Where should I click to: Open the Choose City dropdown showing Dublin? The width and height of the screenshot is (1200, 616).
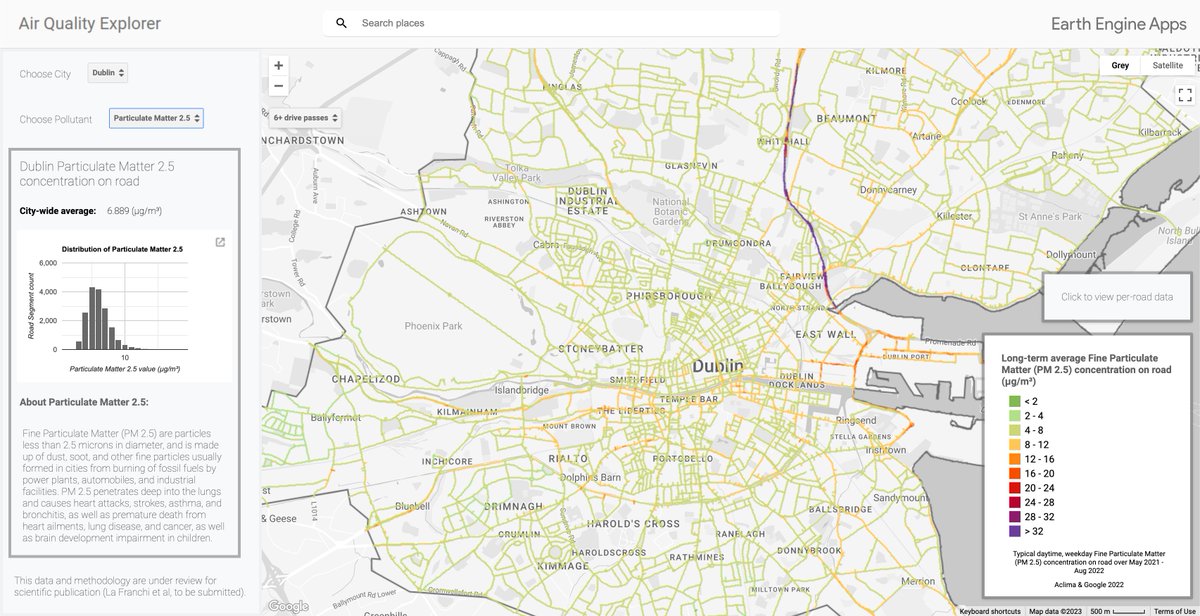pyautogui.click(x=108, y=73)
